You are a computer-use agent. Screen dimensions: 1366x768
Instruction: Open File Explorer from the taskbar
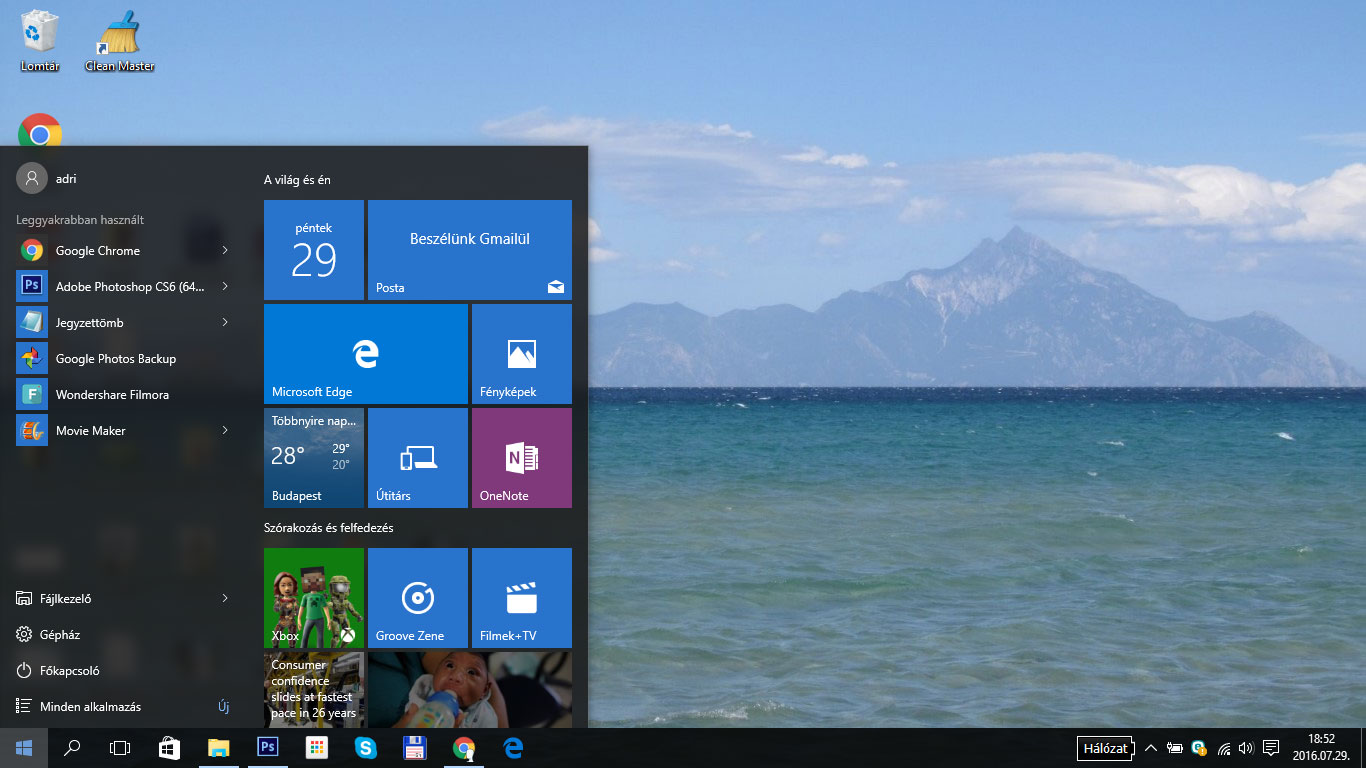pos(218,748)
